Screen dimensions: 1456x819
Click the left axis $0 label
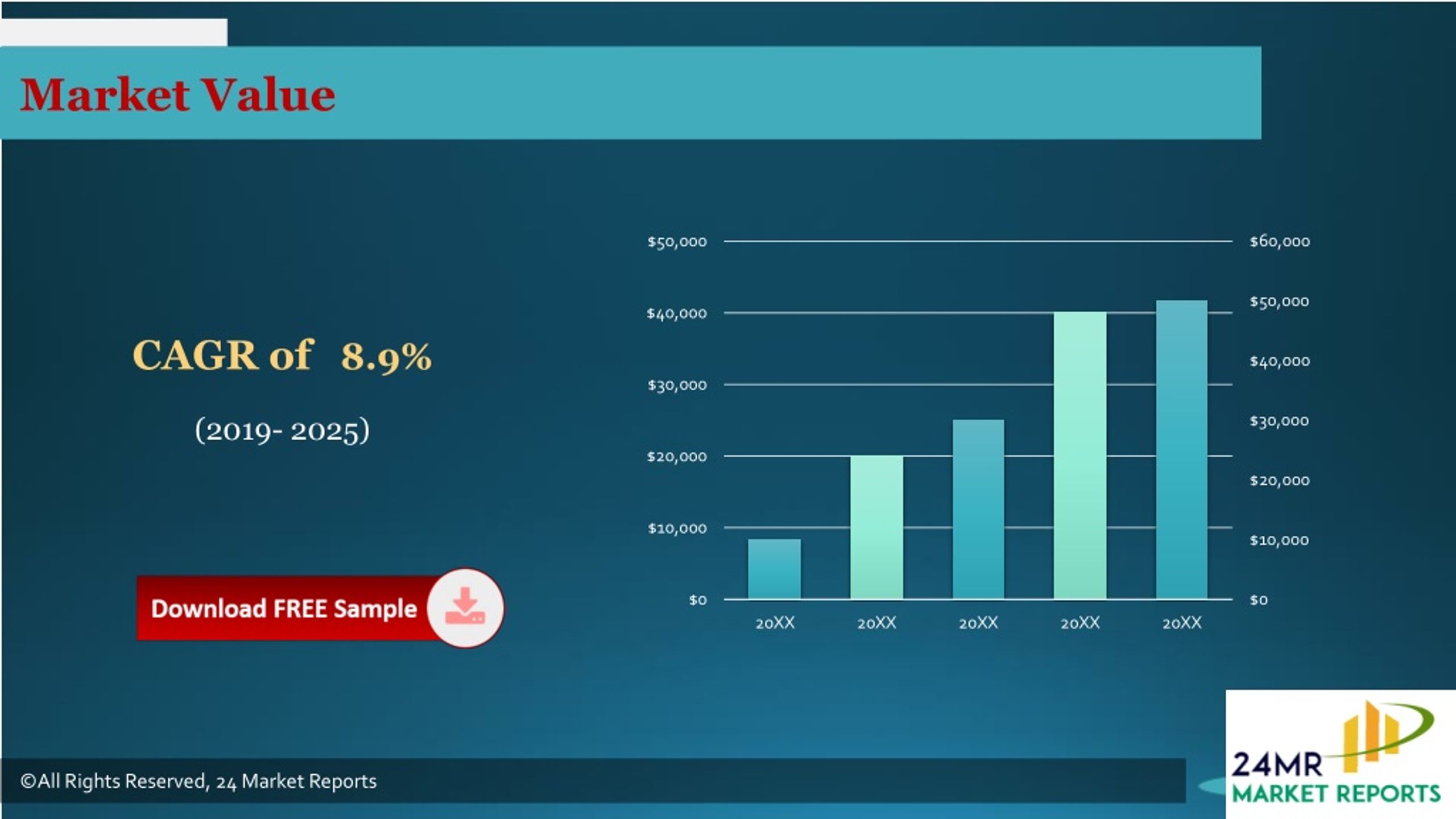pos(698,600)
